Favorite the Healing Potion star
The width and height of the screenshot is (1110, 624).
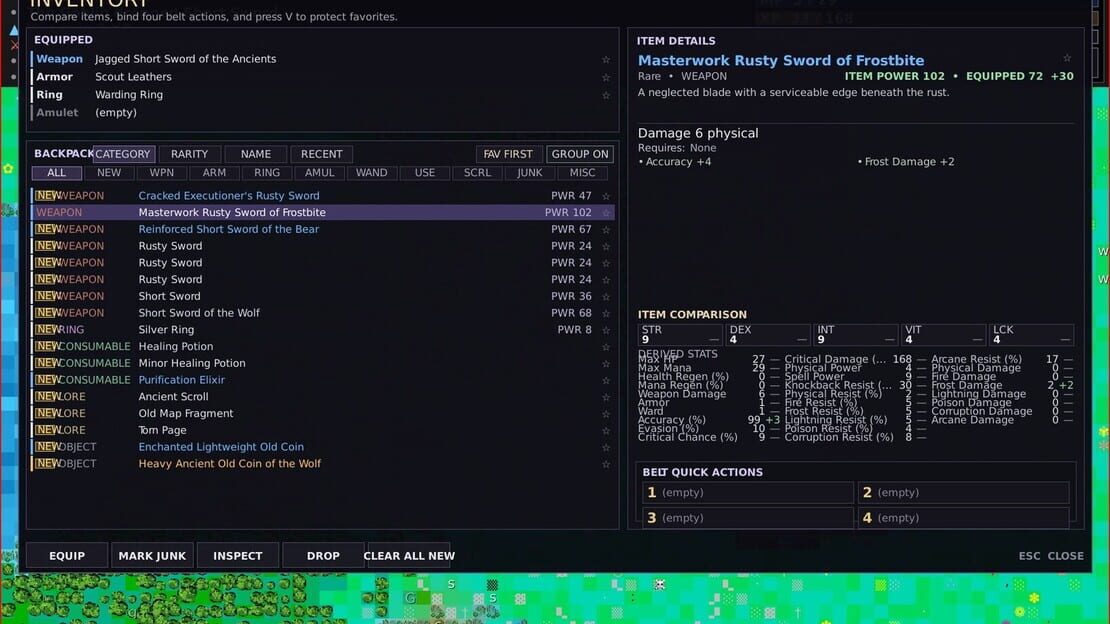pos(606,347)
